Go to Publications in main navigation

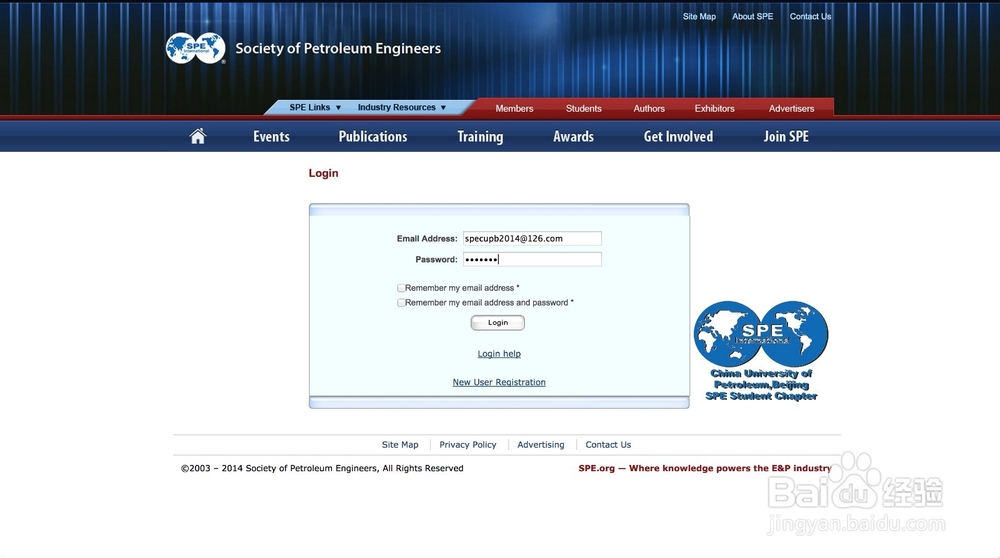click(372, 136)
